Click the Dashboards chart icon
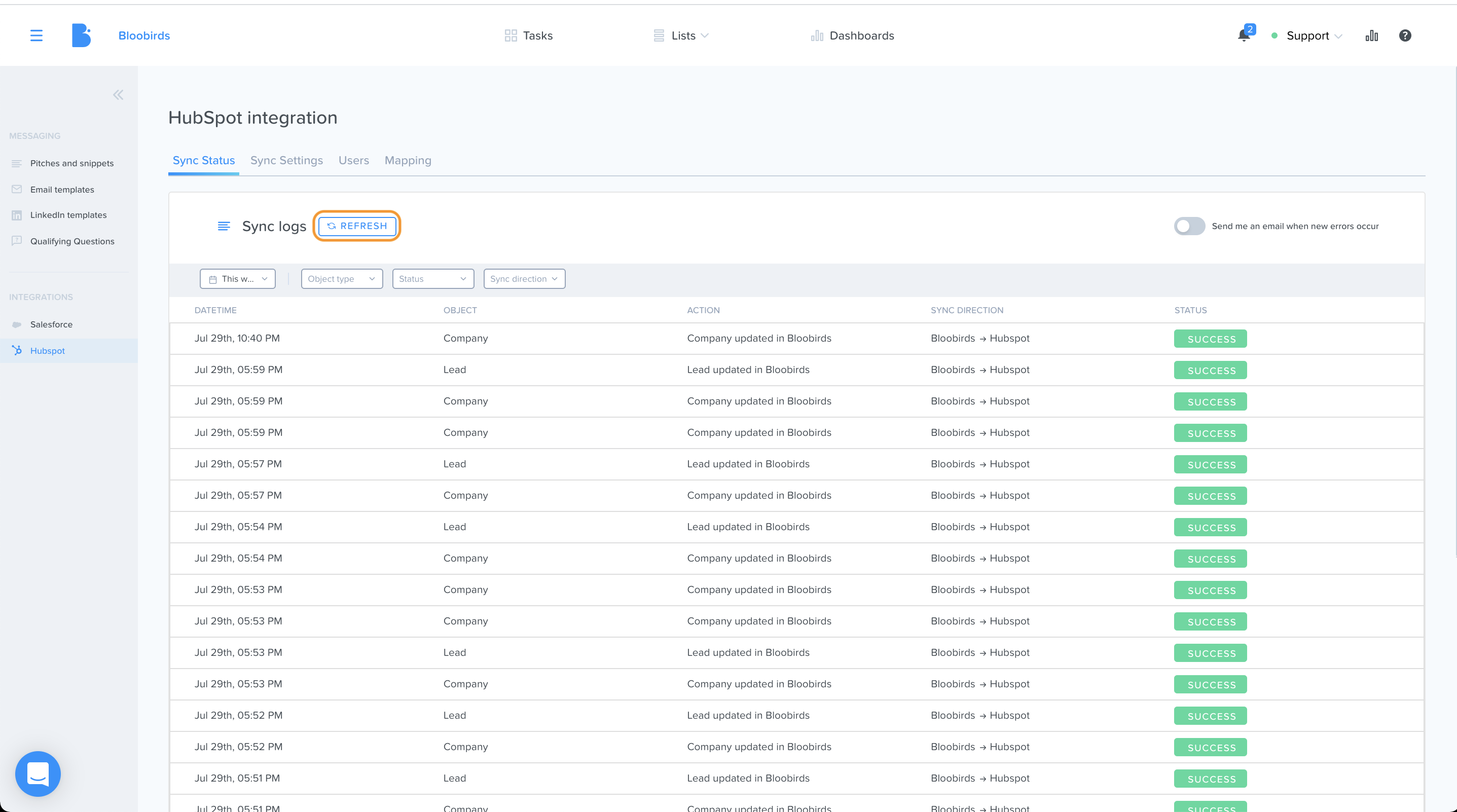This screenshot has height=812, width=1457. click(x=817, y=35)
